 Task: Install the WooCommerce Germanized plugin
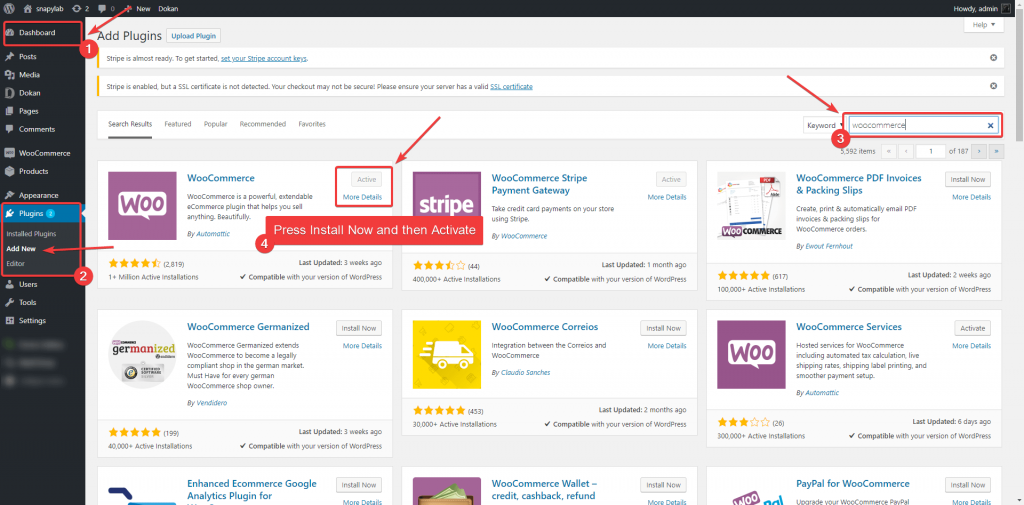tap(359, 328)
